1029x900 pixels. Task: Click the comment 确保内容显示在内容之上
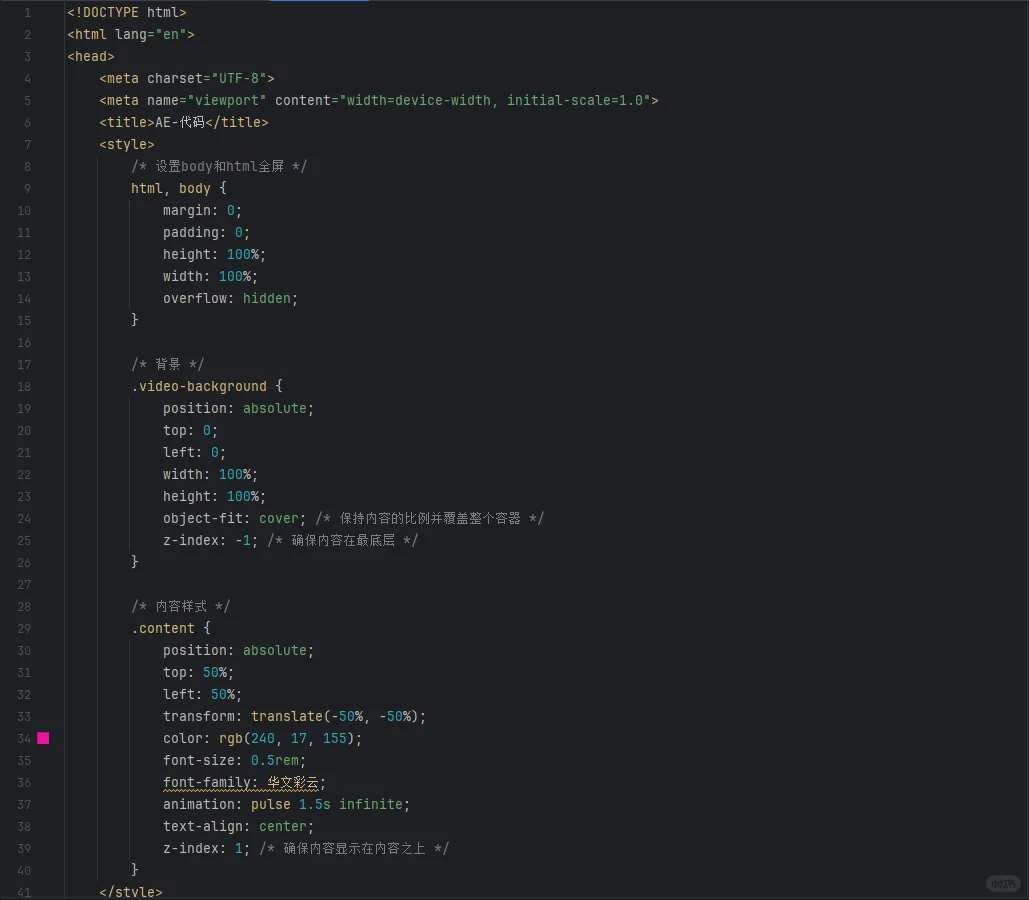(354, 848)
